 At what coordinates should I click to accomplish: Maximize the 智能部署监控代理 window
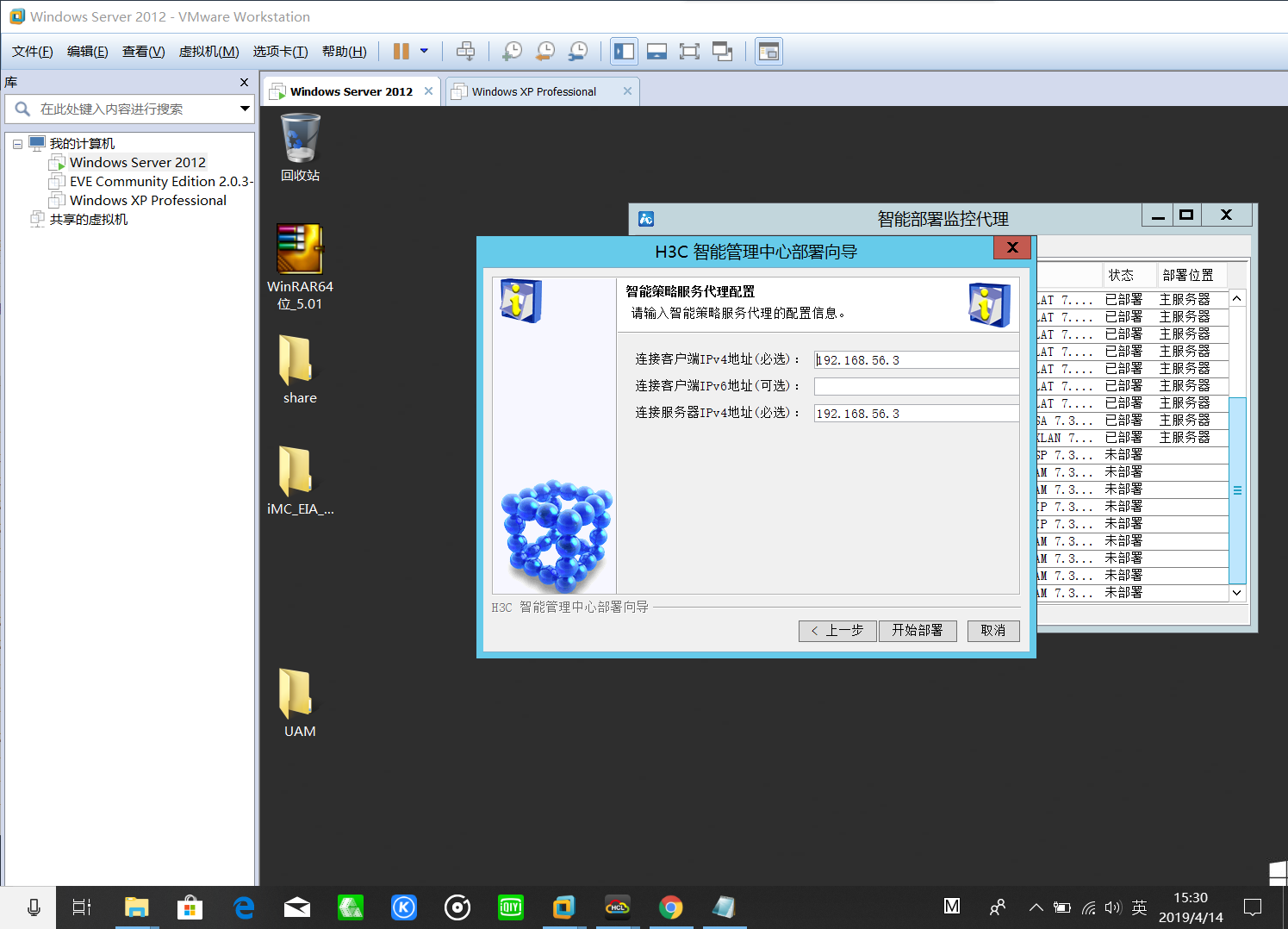click(x=1186, y=215)
